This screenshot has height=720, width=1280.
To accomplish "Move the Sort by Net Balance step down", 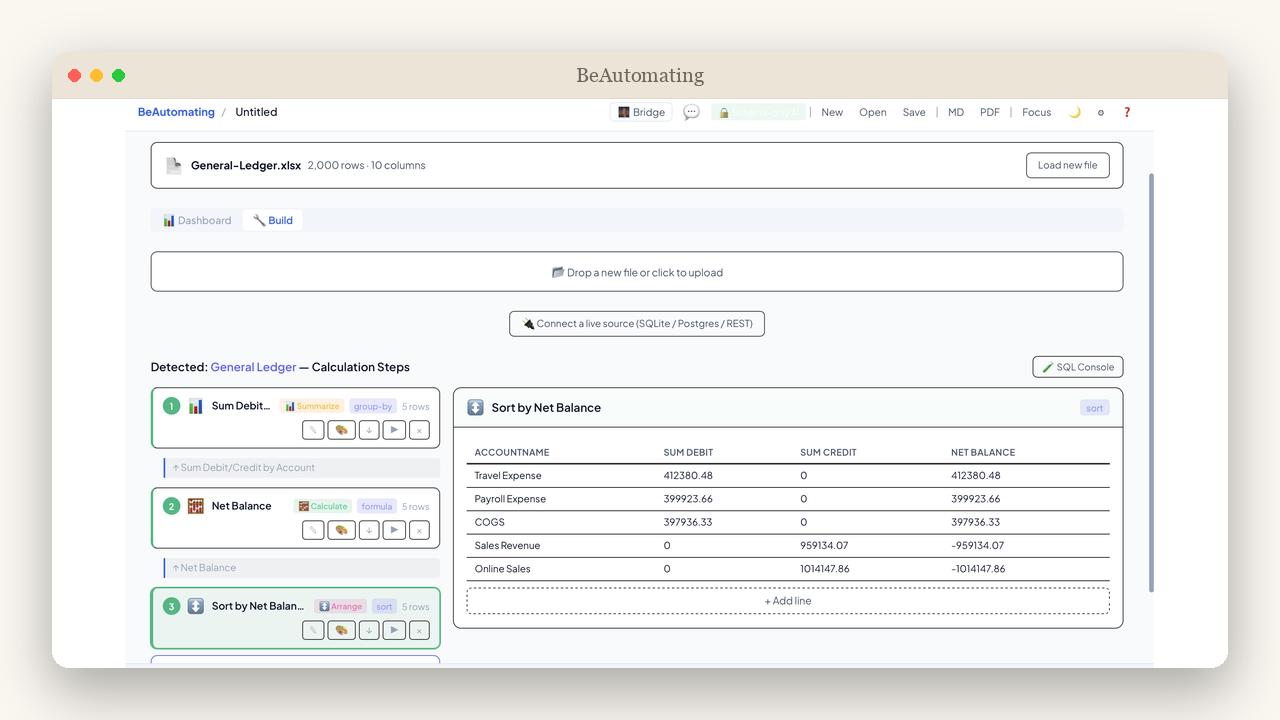I will tap(369, 630).
